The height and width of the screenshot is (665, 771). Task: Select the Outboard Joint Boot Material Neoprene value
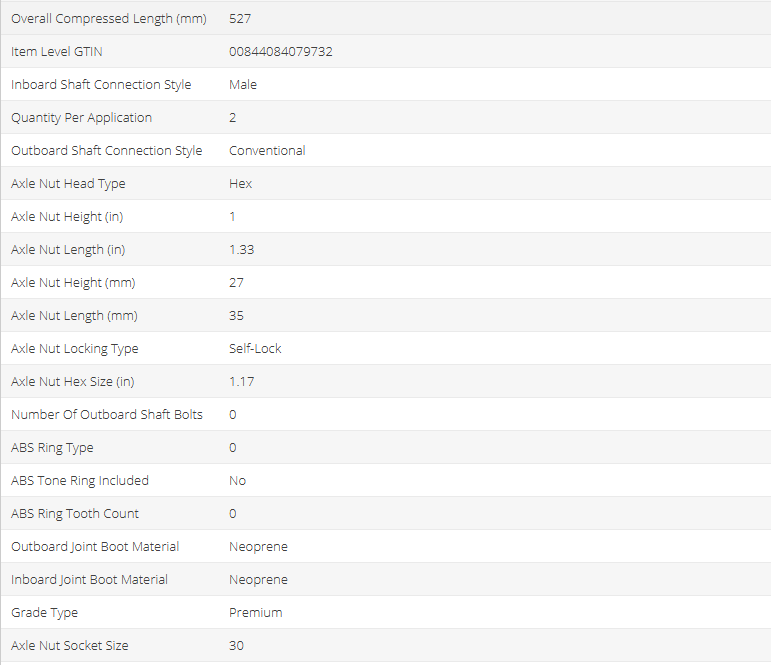click(258, 547)
